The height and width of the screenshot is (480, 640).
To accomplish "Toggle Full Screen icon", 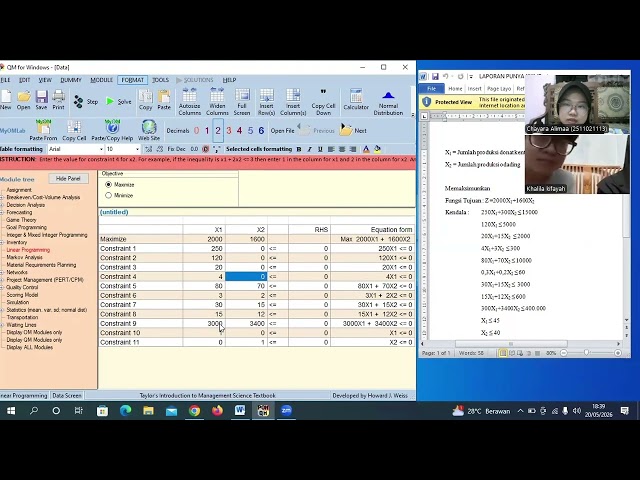I will (242, 102).
